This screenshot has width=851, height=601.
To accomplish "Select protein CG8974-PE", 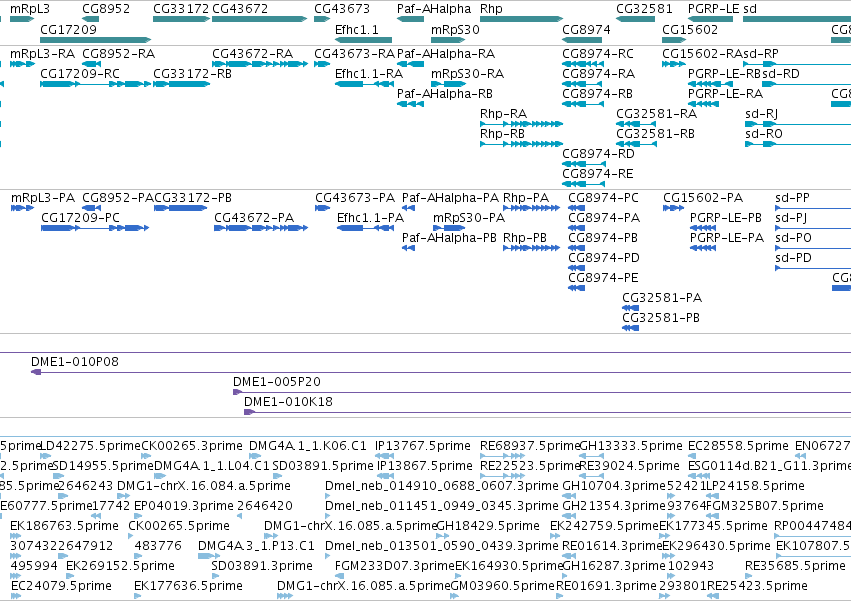I will [x=604, y=277].
